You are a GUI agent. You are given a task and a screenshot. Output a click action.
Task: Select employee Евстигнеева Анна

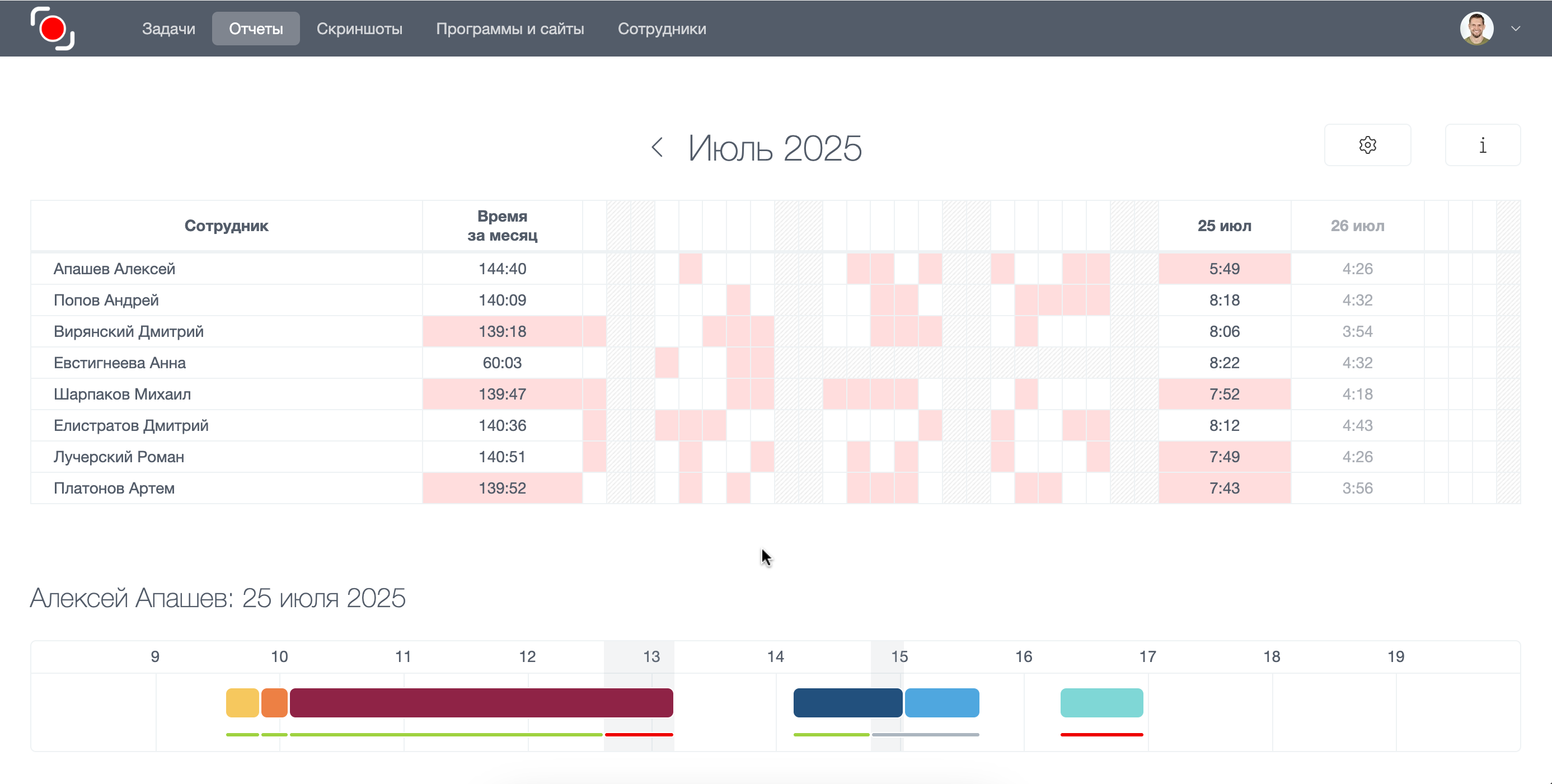click(119, 363)
